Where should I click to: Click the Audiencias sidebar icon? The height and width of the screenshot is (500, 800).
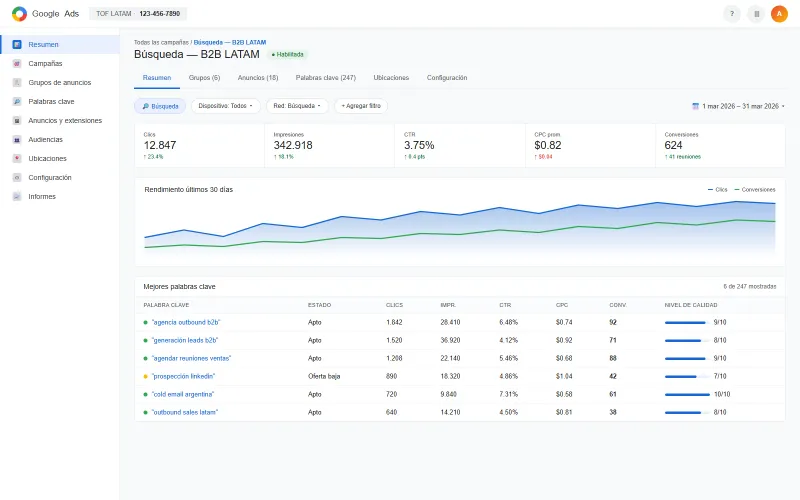[x=17, y=139]
